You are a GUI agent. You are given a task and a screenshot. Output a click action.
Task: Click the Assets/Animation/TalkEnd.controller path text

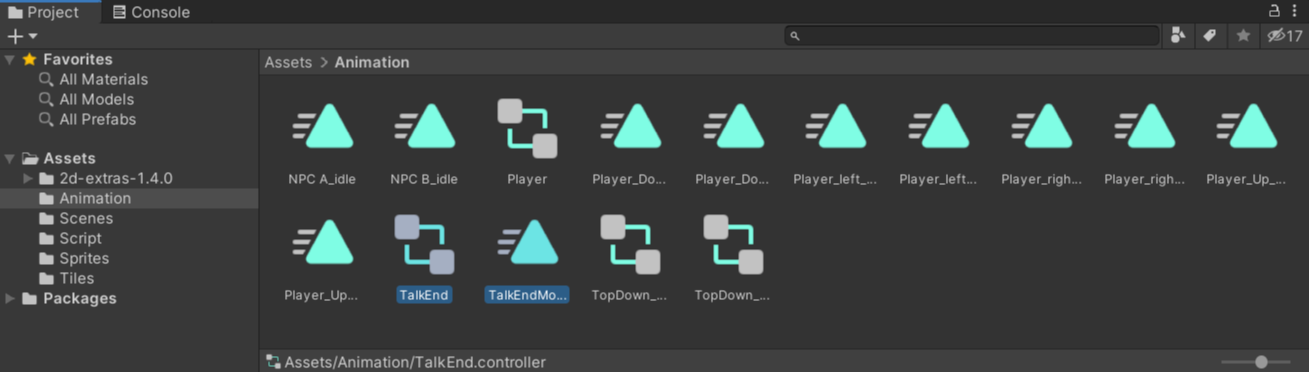click(x=415, y=362)
